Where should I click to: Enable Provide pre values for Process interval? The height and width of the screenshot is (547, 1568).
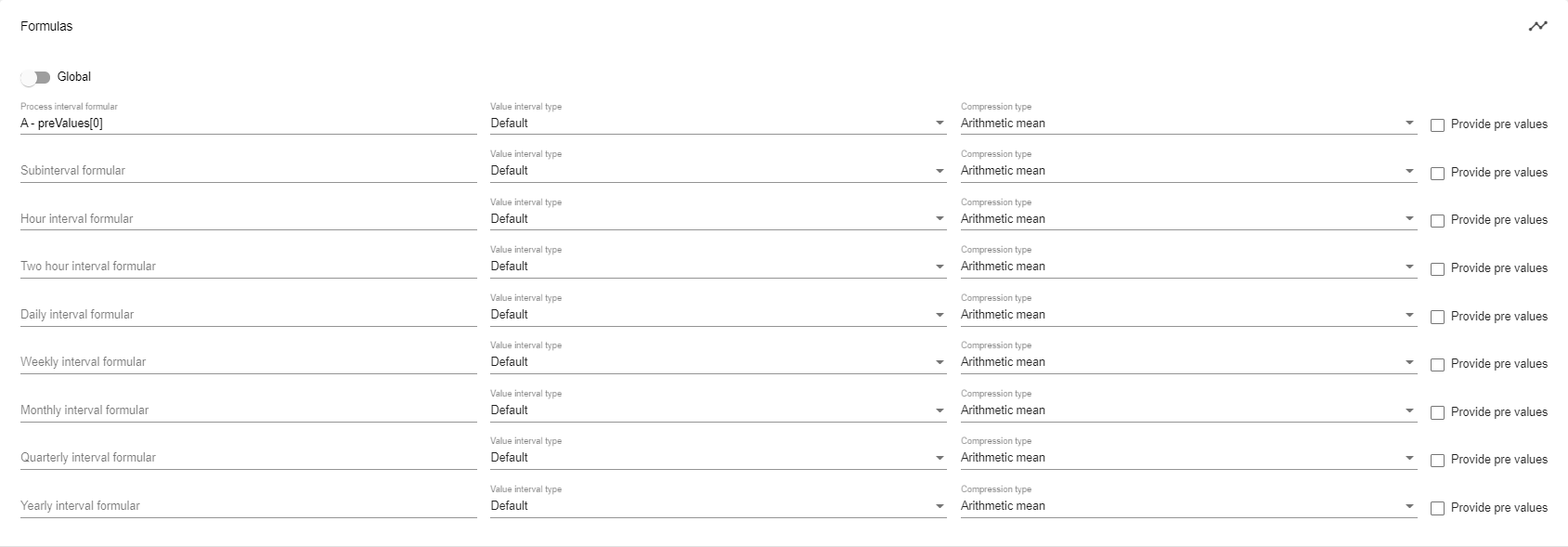coord(1437,125)
